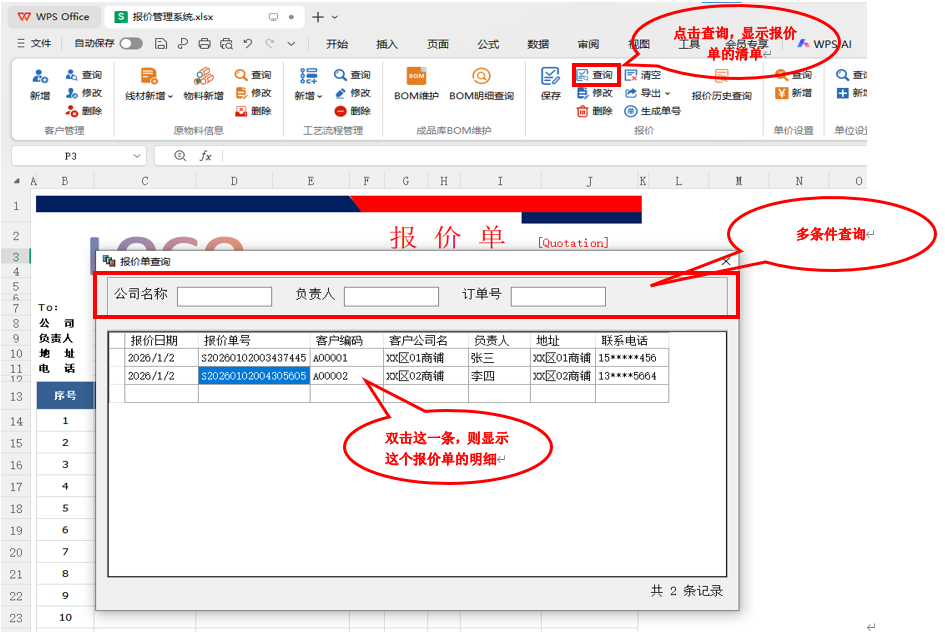Click the 李四 cell in results
The image size is (945, 632).
click(x=499, y=376)
